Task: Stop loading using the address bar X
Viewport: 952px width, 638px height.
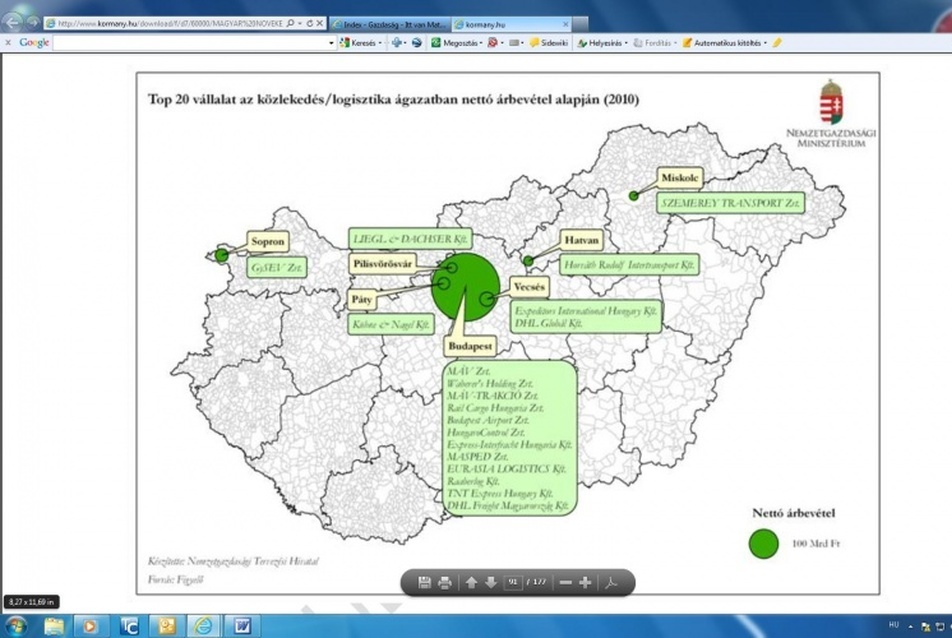Action: (320, 24)
